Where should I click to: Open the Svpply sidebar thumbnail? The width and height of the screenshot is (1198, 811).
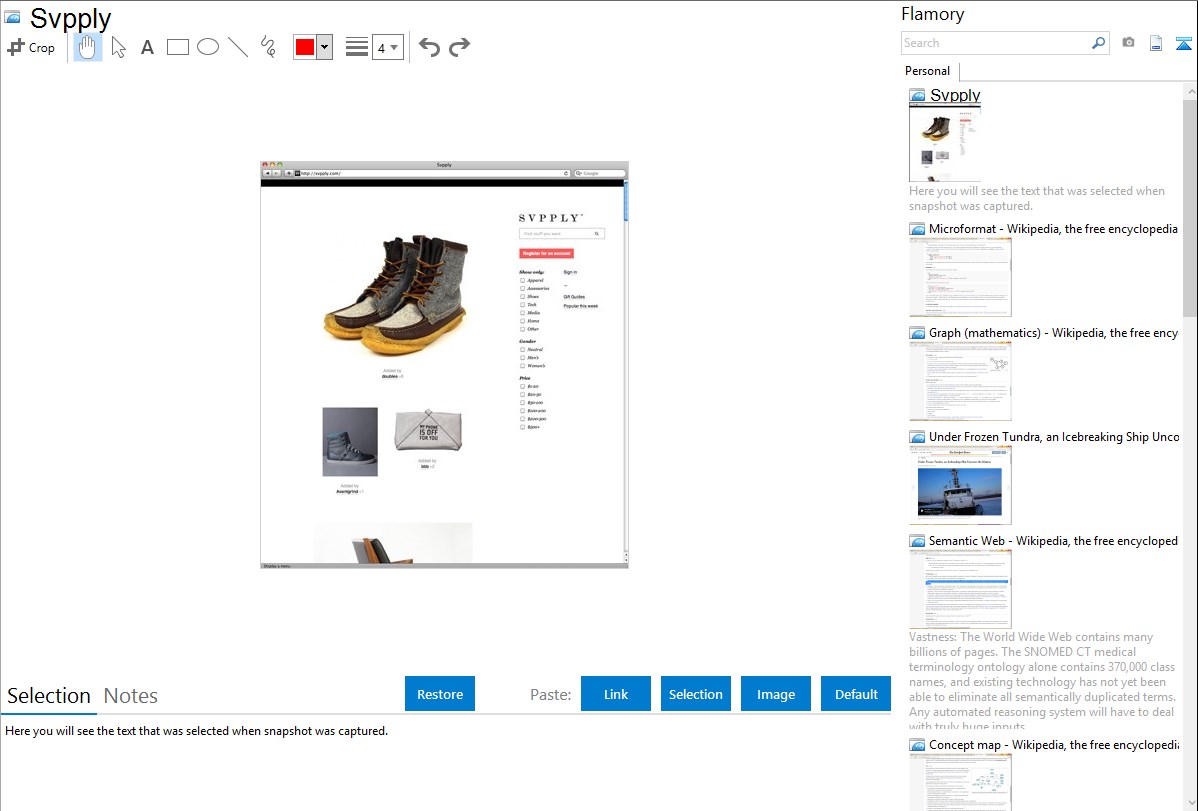(945, 143)
